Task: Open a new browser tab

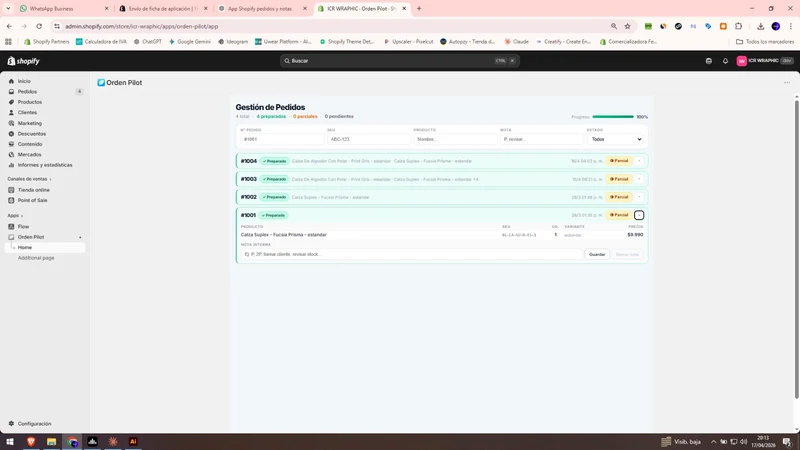Action: (x=419, y=9)
